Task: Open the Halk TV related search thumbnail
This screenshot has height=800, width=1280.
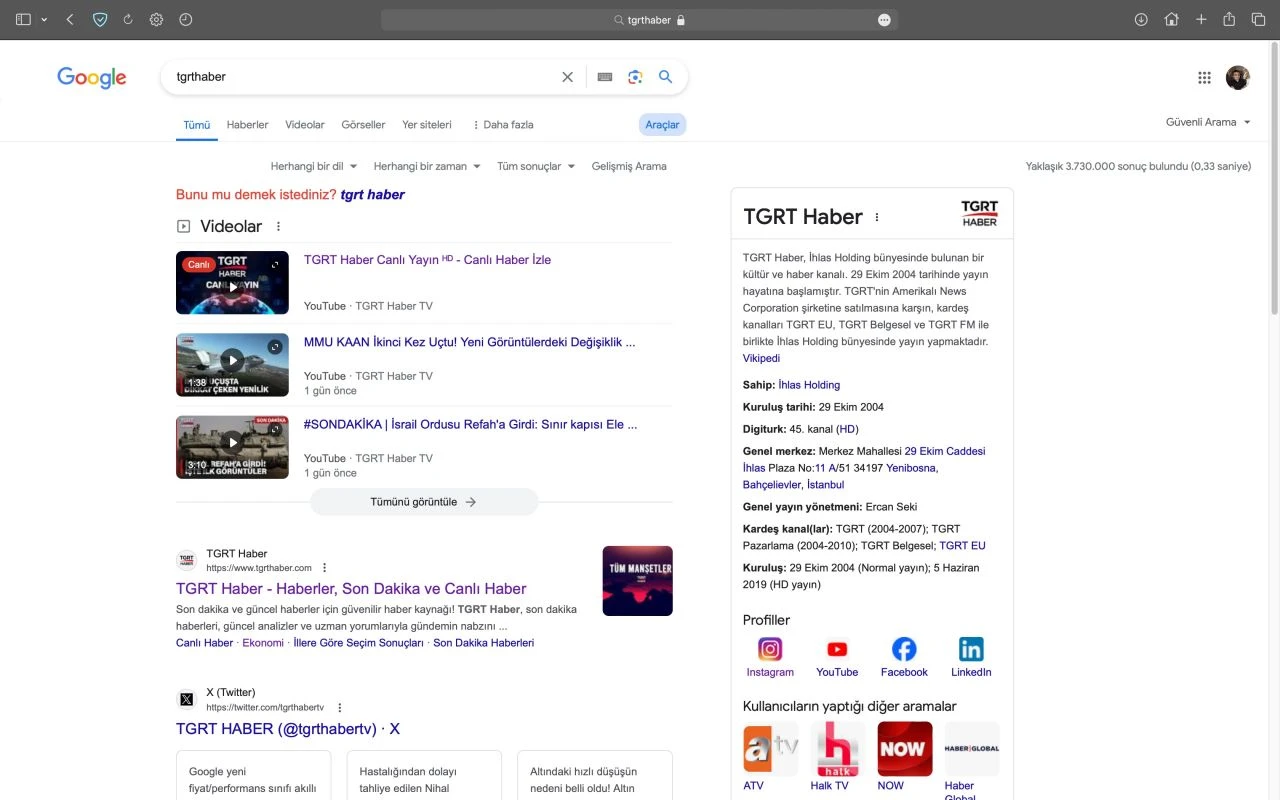Action: (837, 748)
